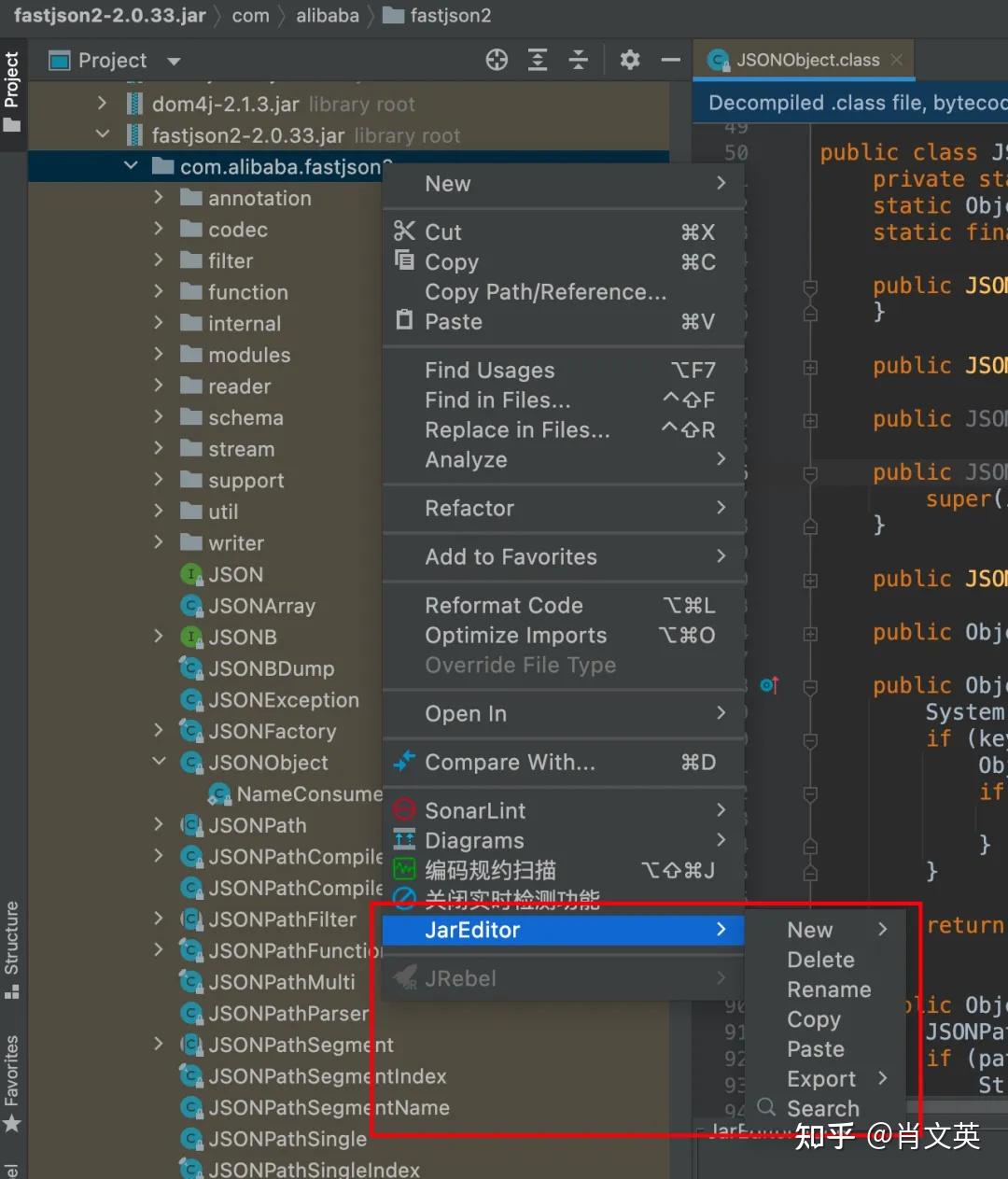This screenshot has width=1008, height=1179.
Task: Click the Expand All toolbar icon
Action: [538, 61]
